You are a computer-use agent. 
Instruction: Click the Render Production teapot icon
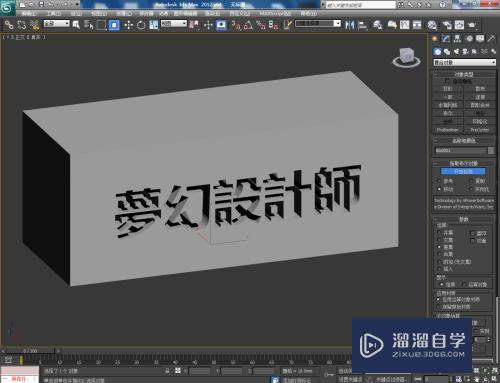(x=472, y=25)
